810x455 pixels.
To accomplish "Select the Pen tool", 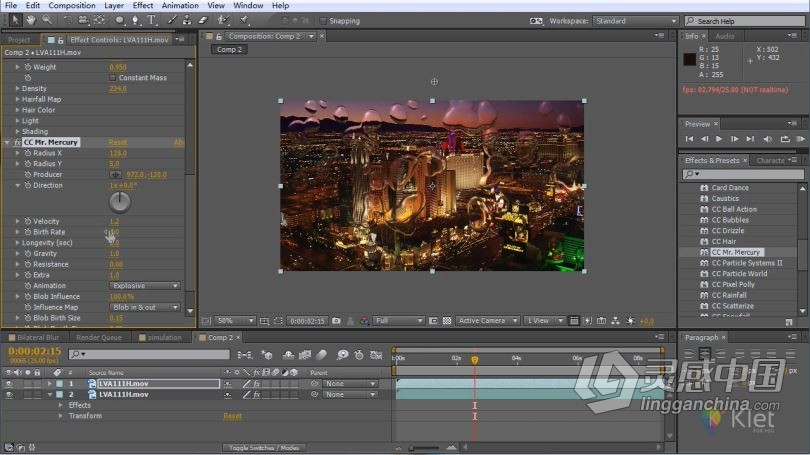I will pos(135,20).
